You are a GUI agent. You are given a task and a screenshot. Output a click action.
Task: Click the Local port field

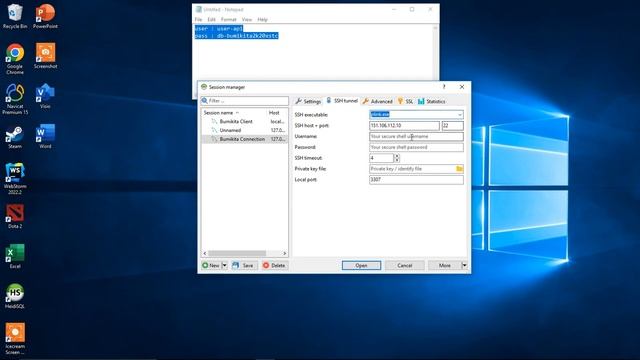click(416, 180)
